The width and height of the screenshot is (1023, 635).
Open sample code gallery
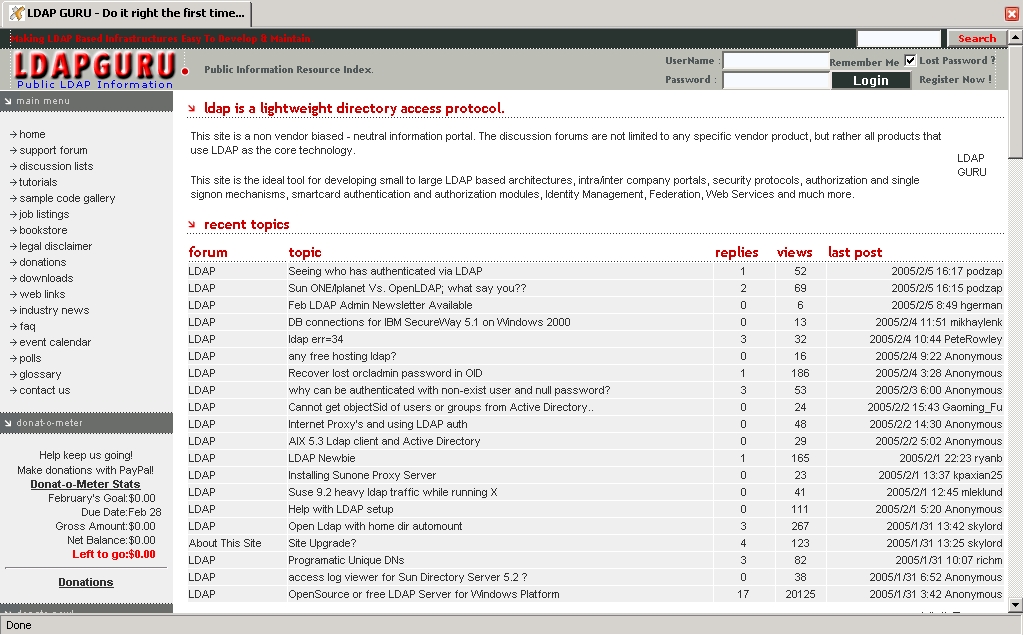67,198
